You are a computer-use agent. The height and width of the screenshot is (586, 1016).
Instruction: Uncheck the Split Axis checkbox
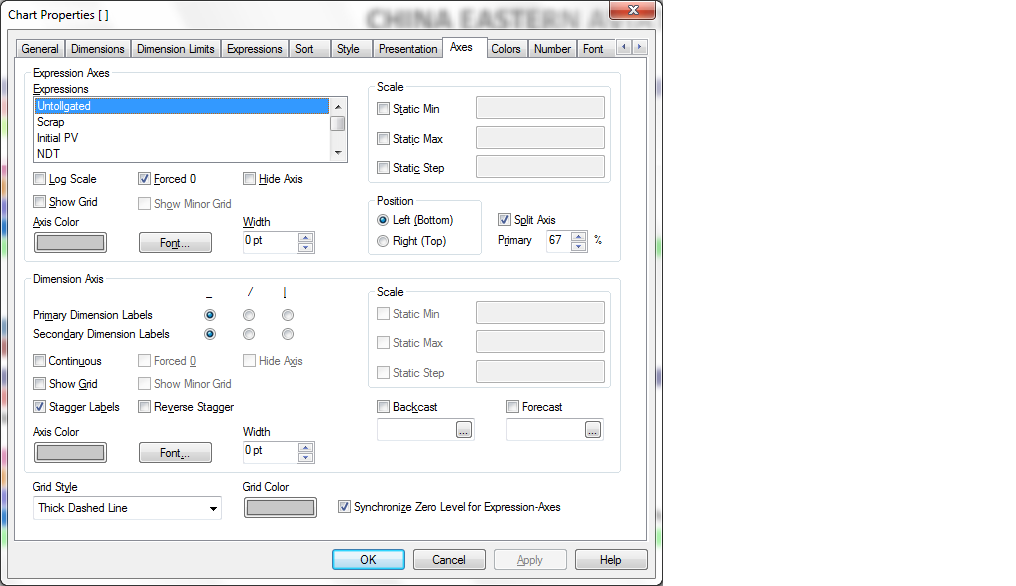505,220
